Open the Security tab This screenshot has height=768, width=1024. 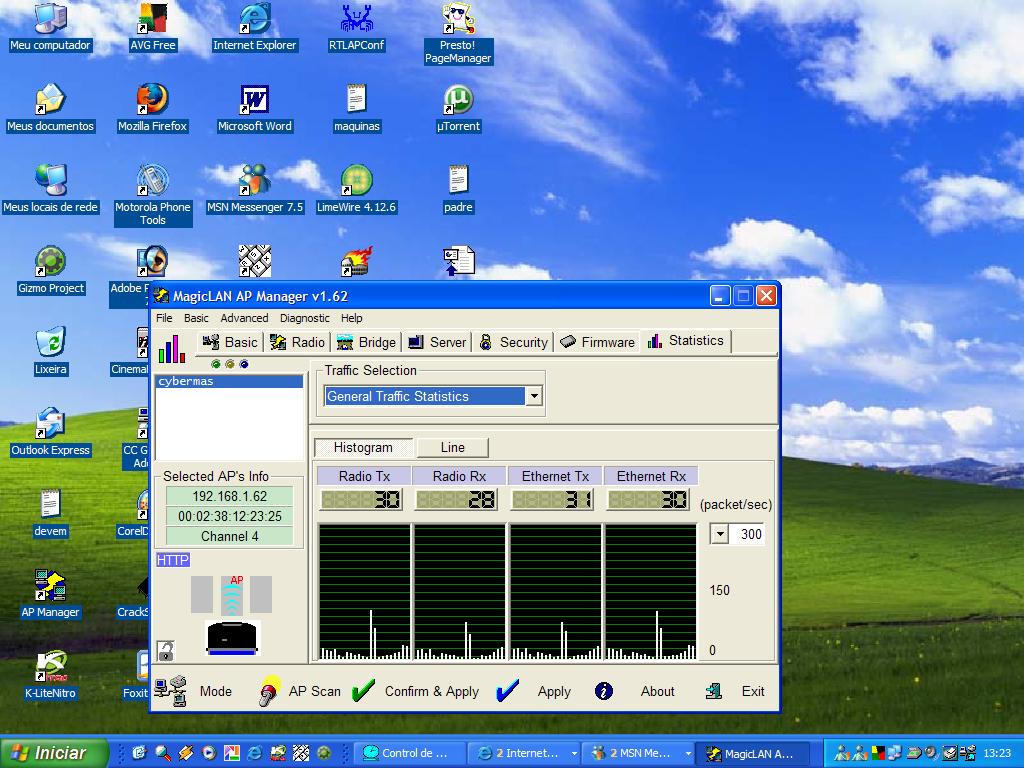[x=513, y=342]
